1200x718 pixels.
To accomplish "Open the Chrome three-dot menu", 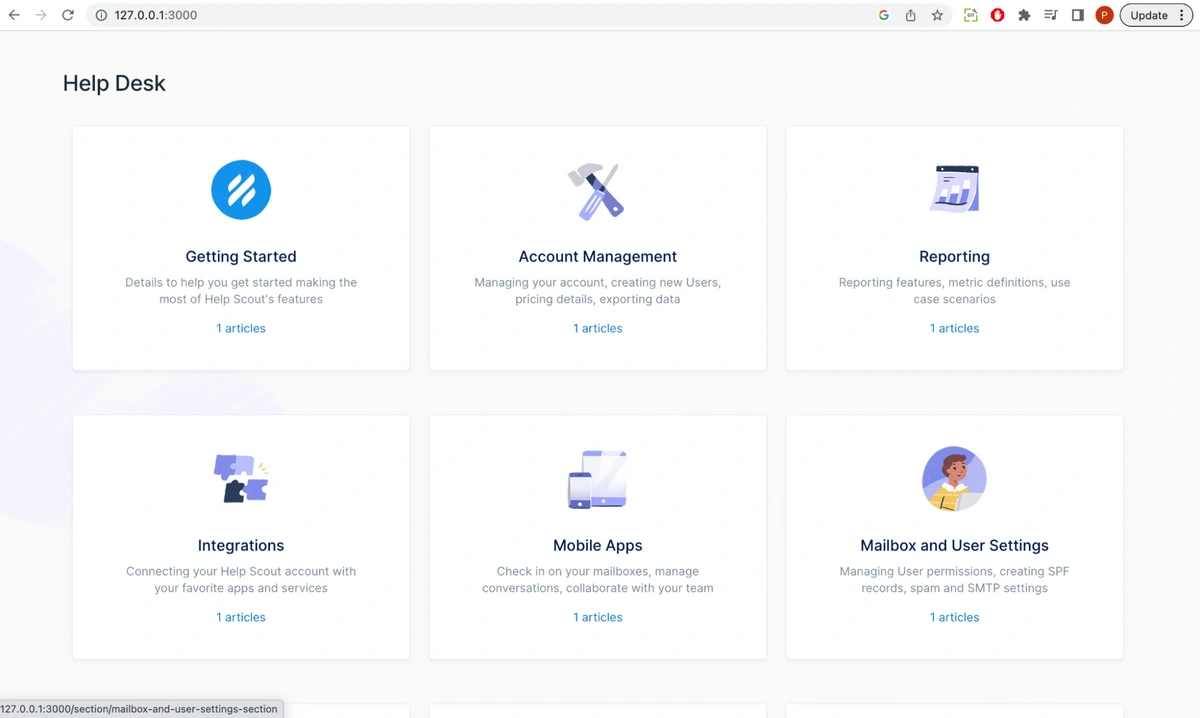I will tap(1182, 15).
